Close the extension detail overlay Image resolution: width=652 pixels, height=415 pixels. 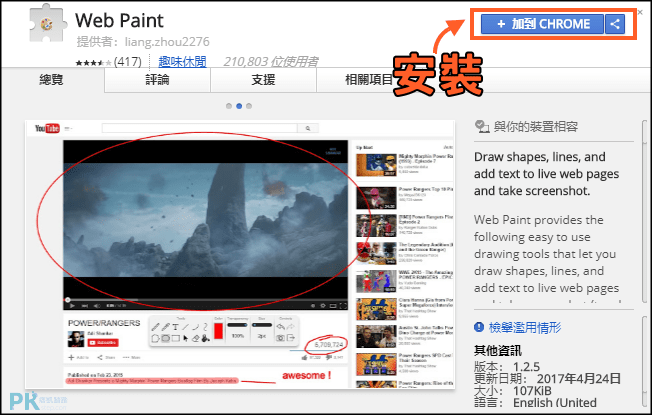pos(640,12)
